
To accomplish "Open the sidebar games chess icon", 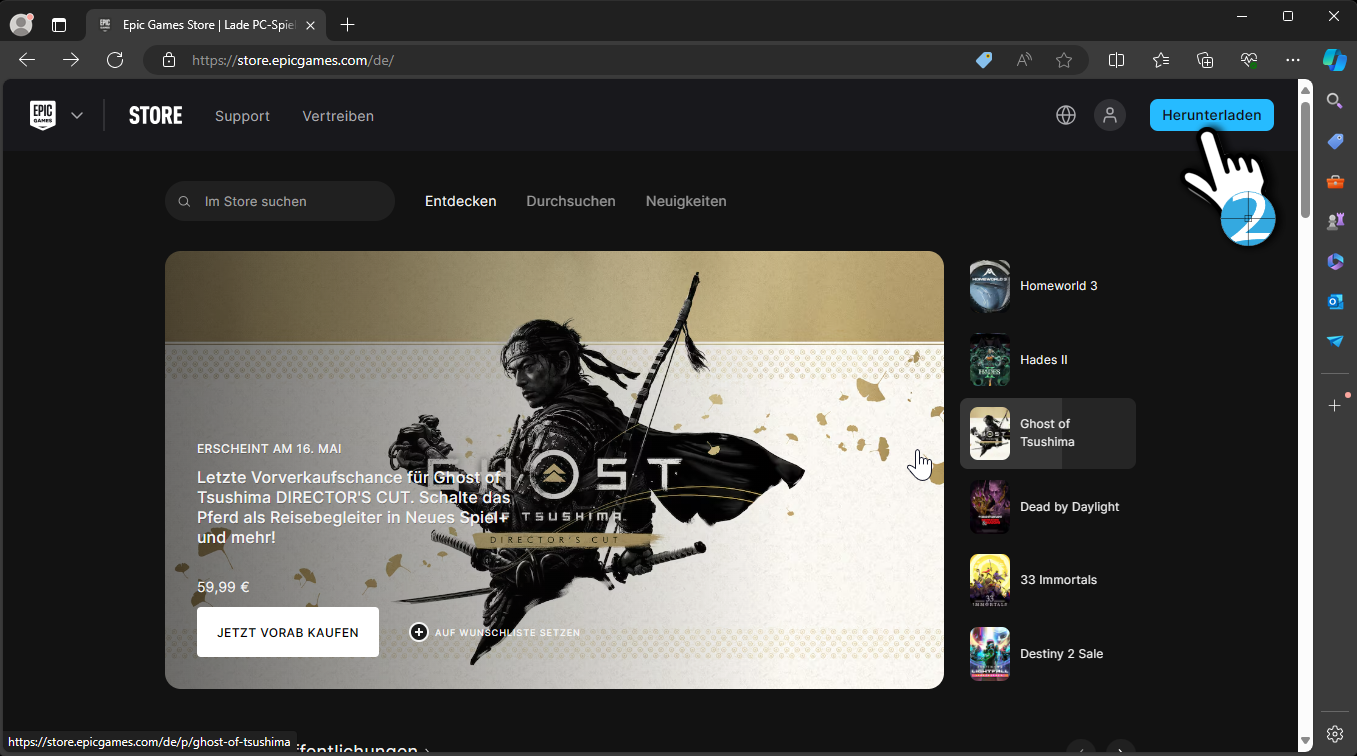I will pos(1335,221).
